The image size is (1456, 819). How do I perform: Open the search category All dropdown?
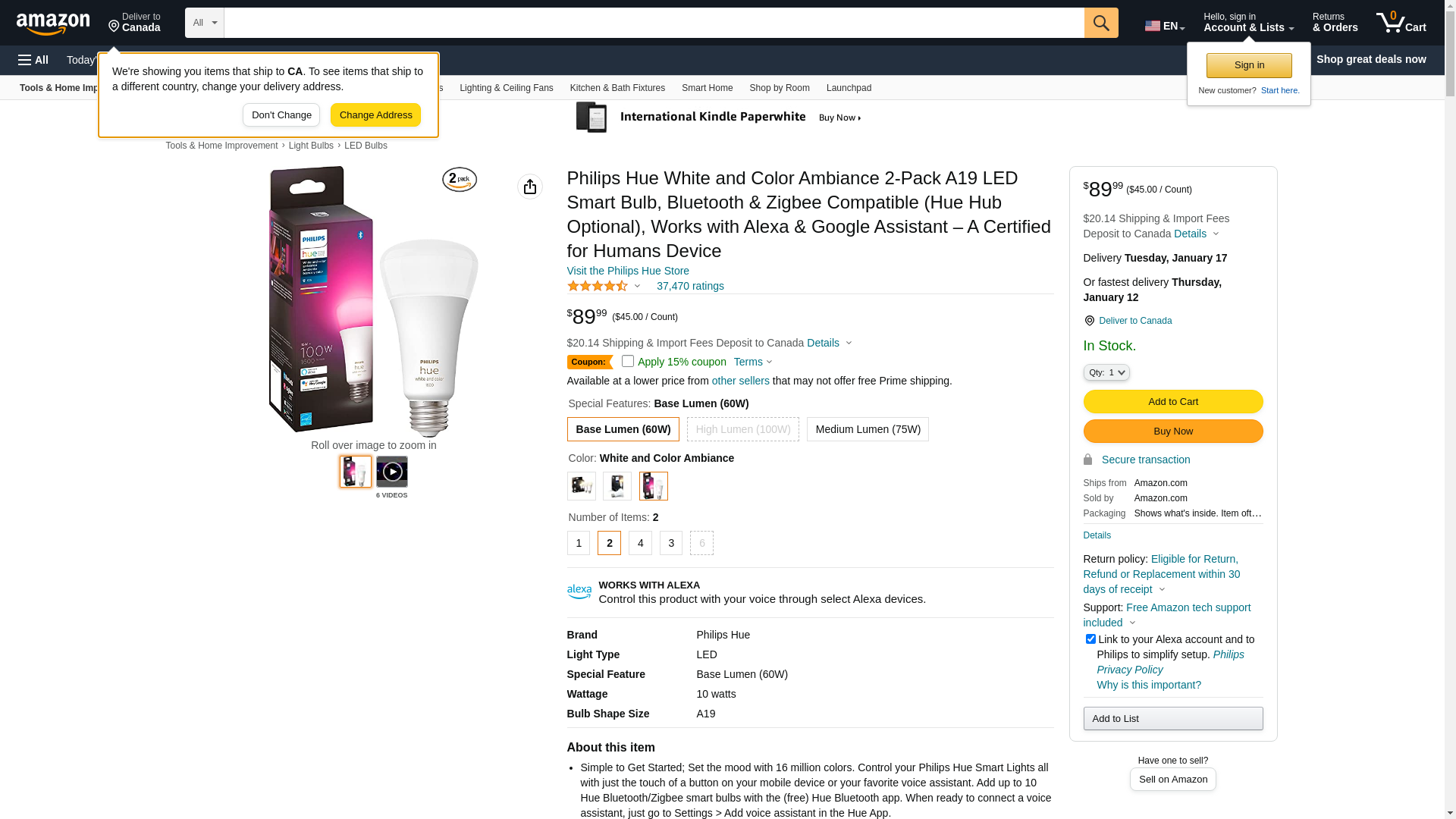[x=204, y=23]
